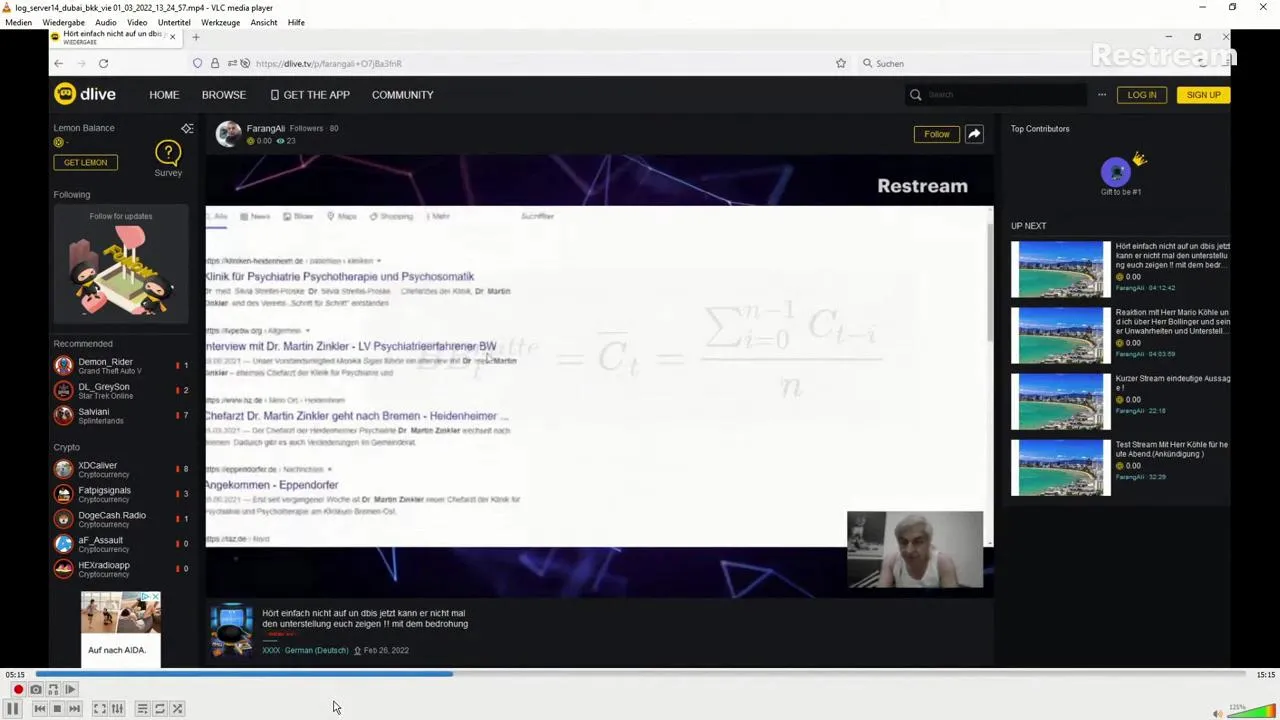Click the LOG IN button

click(1142, 95)
